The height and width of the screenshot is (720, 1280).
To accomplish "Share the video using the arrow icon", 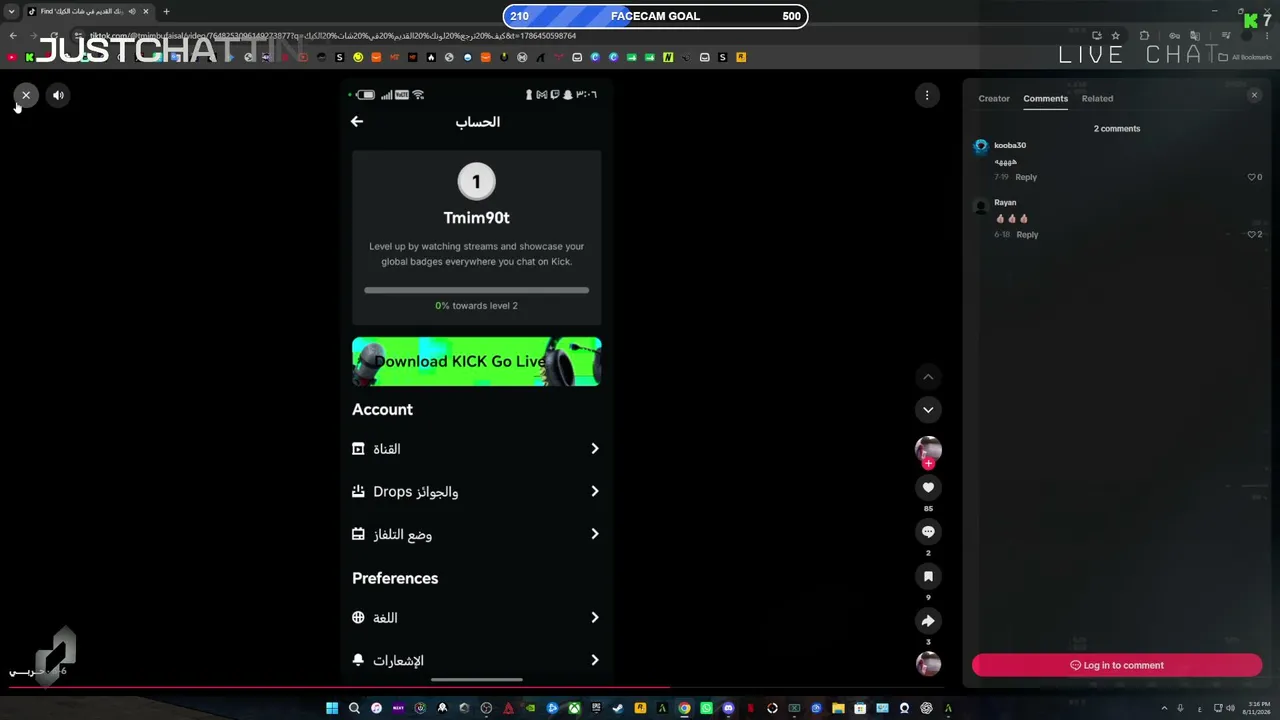I will (928, 621).
